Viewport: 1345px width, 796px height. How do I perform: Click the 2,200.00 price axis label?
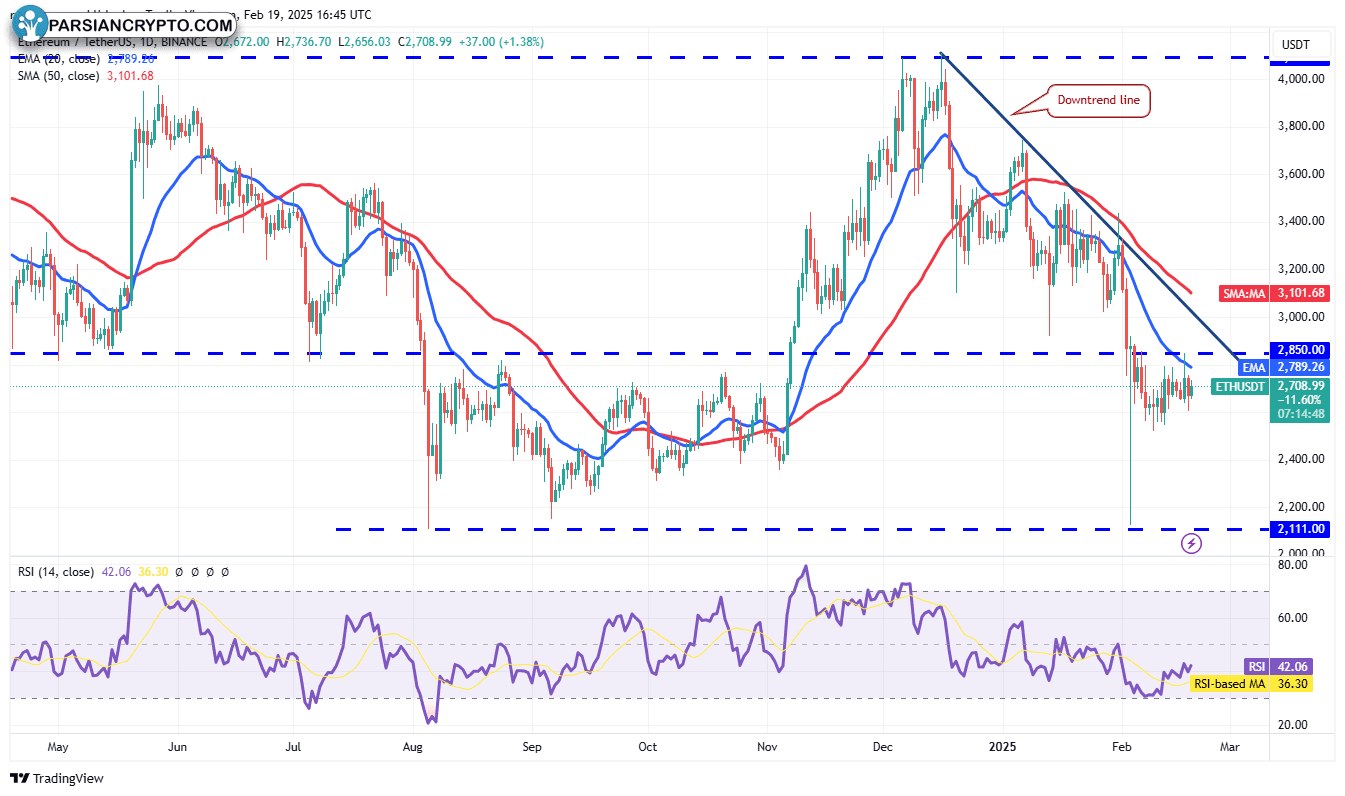pos(1301,507)
